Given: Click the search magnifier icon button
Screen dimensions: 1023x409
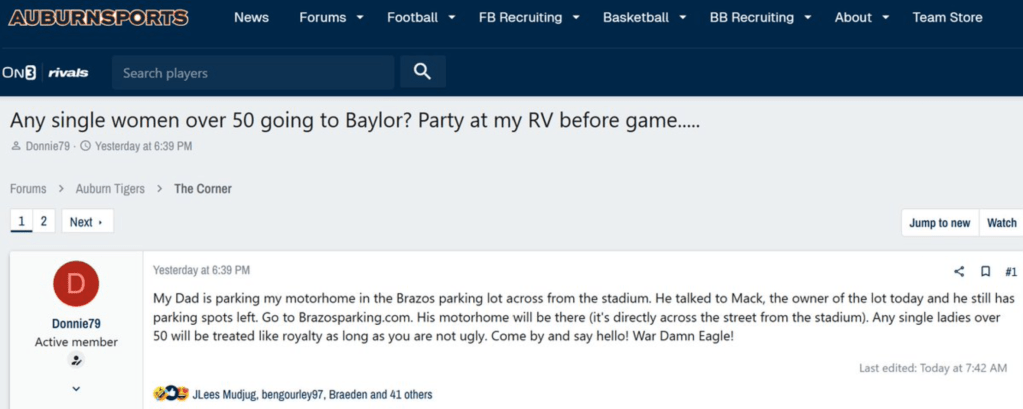Looking at the screenshot, I should coord(422,72).
